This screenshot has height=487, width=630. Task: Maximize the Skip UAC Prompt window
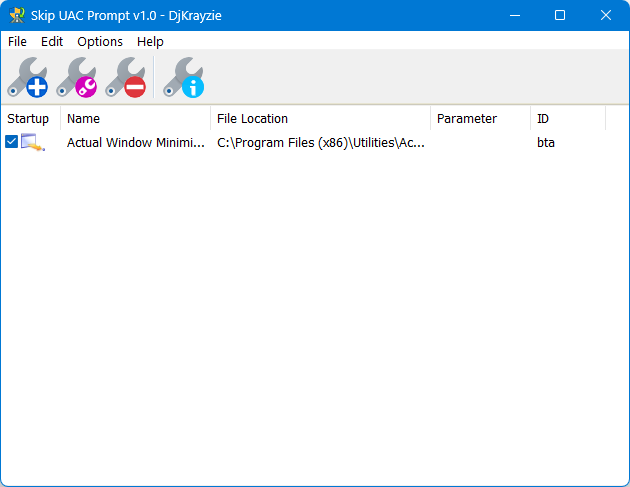click(560, 15)
